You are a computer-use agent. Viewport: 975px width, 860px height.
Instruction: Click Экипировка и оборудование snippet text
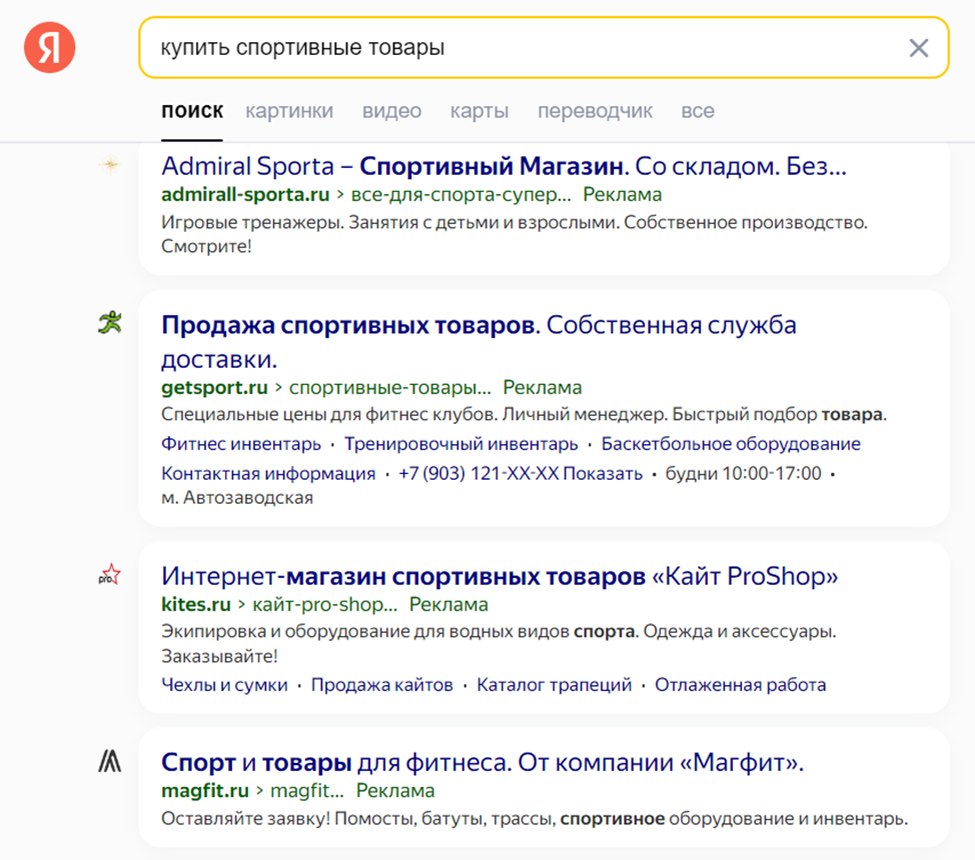pos(499,644)
